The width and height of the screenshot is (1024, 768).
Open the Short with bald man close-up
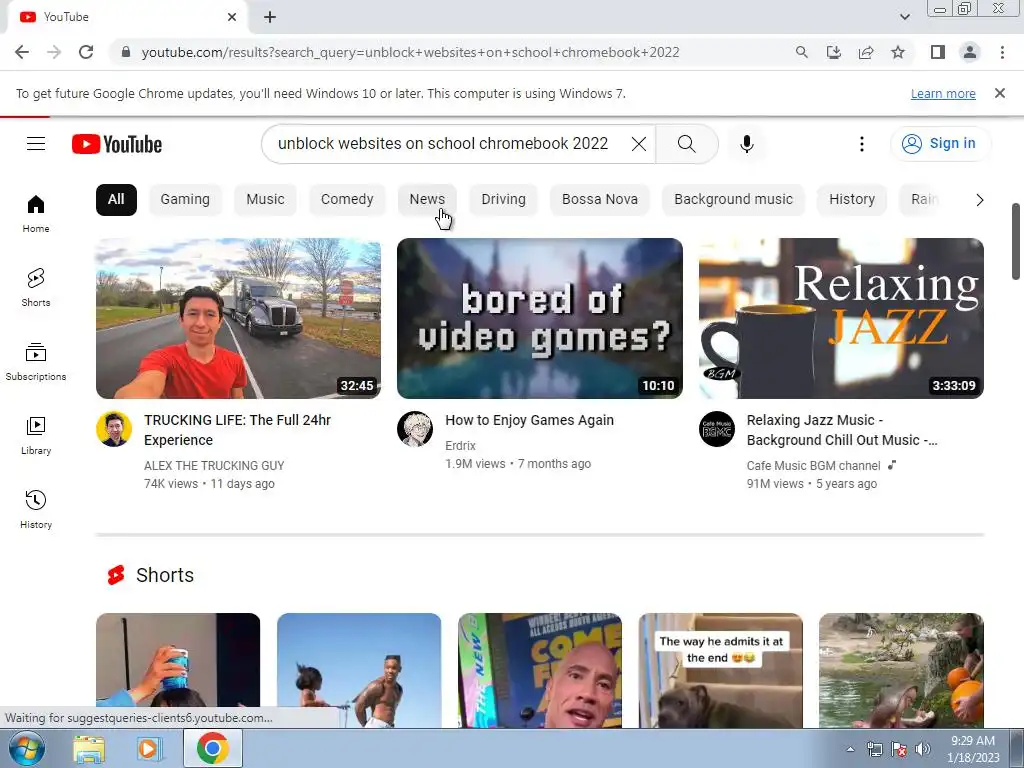point(539,670)
